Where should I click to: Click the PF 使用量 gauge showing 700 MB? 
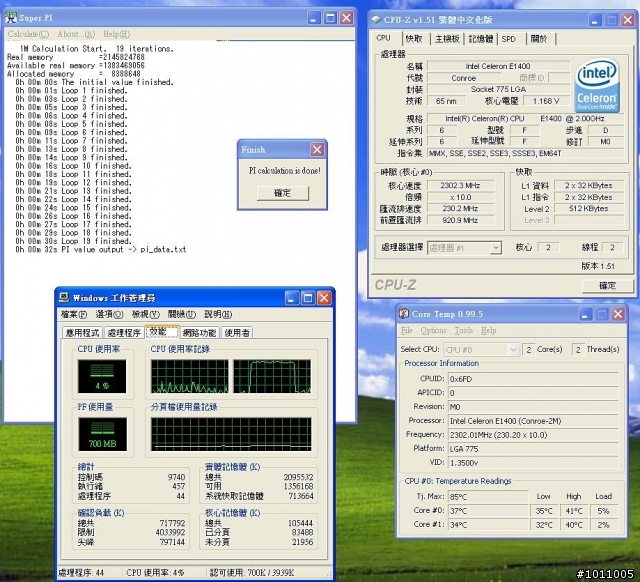click(x=102, y=434)
